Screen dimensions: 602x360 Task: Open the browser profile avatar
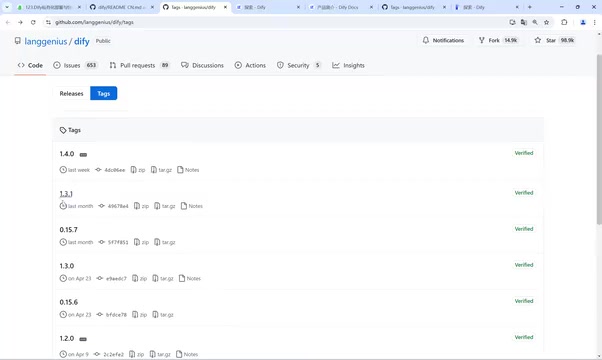click(x=583, y=22)
